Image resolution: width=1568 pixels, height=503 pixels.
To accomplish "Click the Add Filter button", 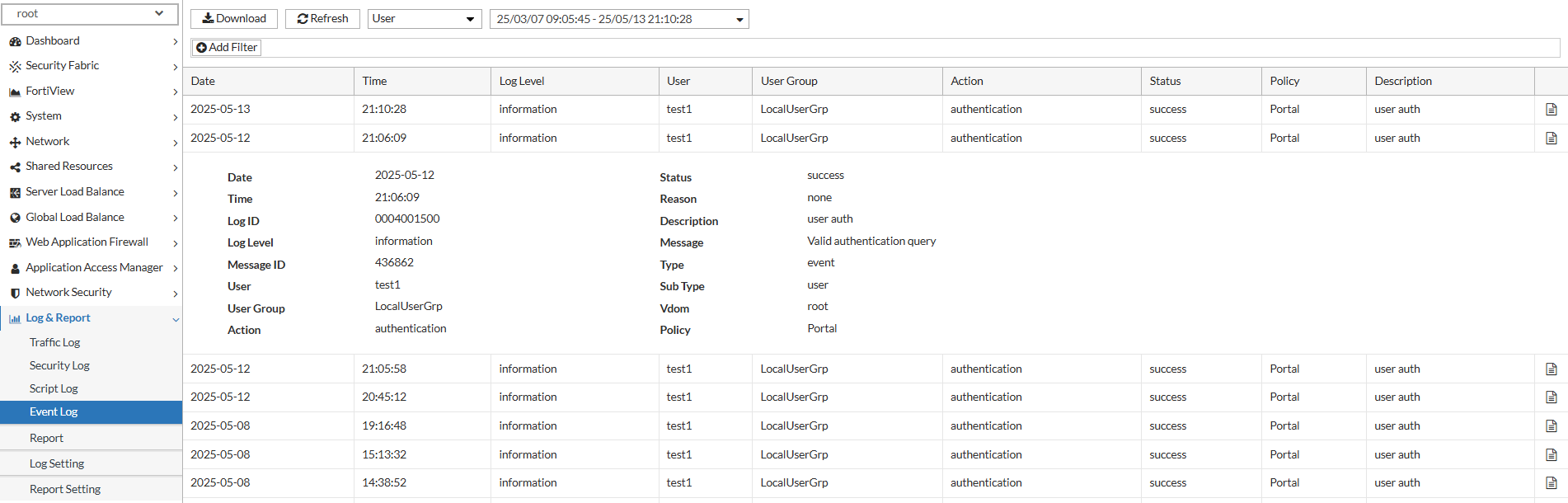I will [227, 48].
